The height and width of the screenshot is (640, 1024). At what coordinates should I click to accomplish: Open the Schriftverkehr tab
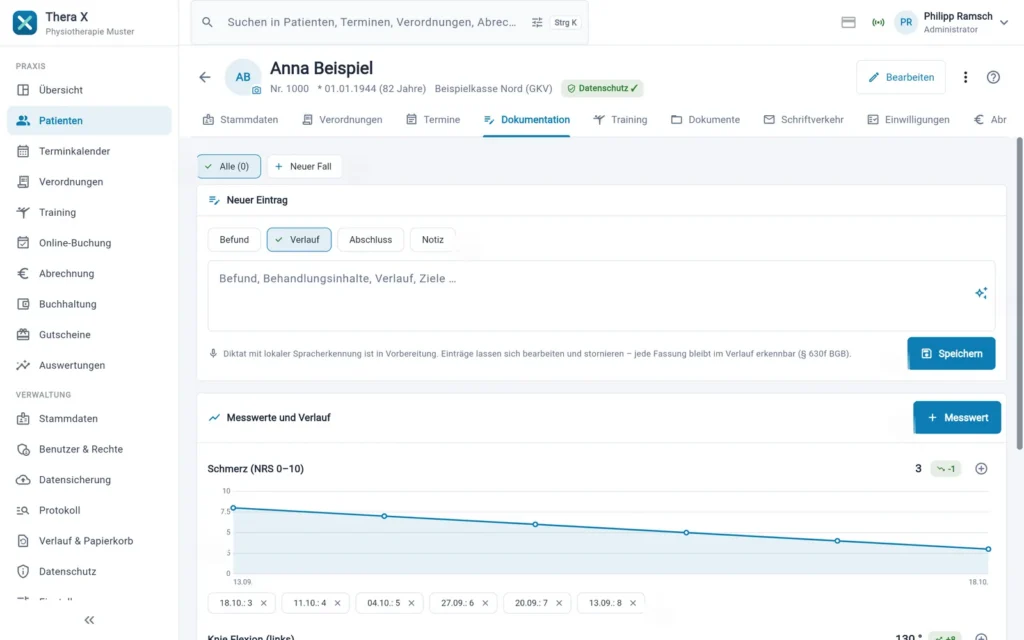(803, 120)
